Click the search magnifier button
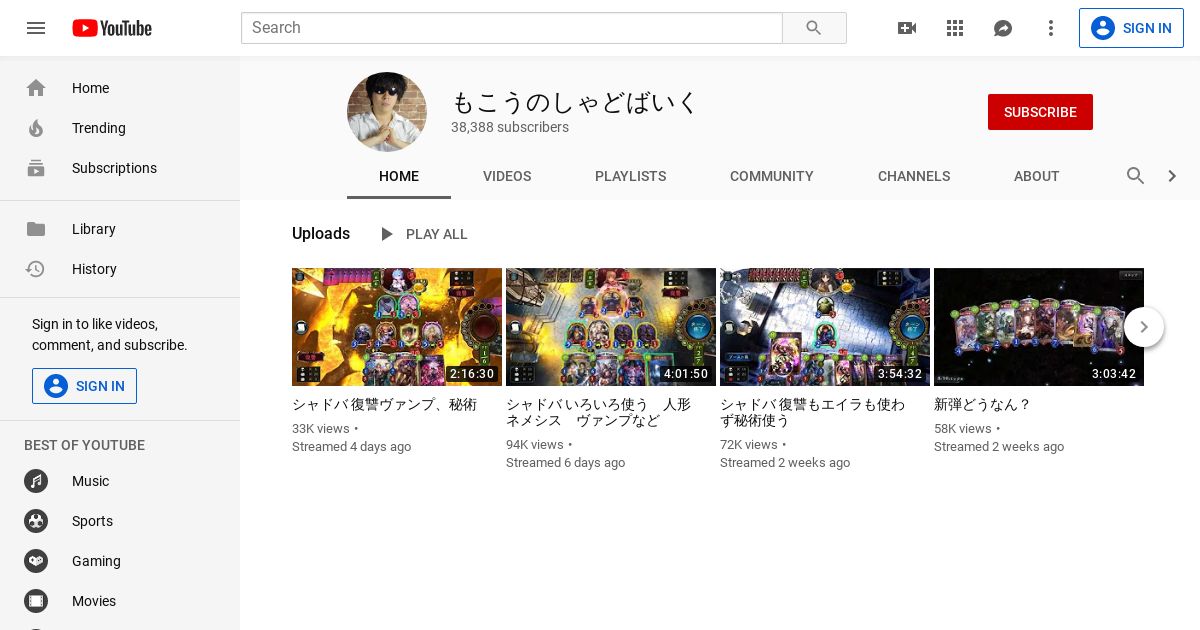 (814, 28)
